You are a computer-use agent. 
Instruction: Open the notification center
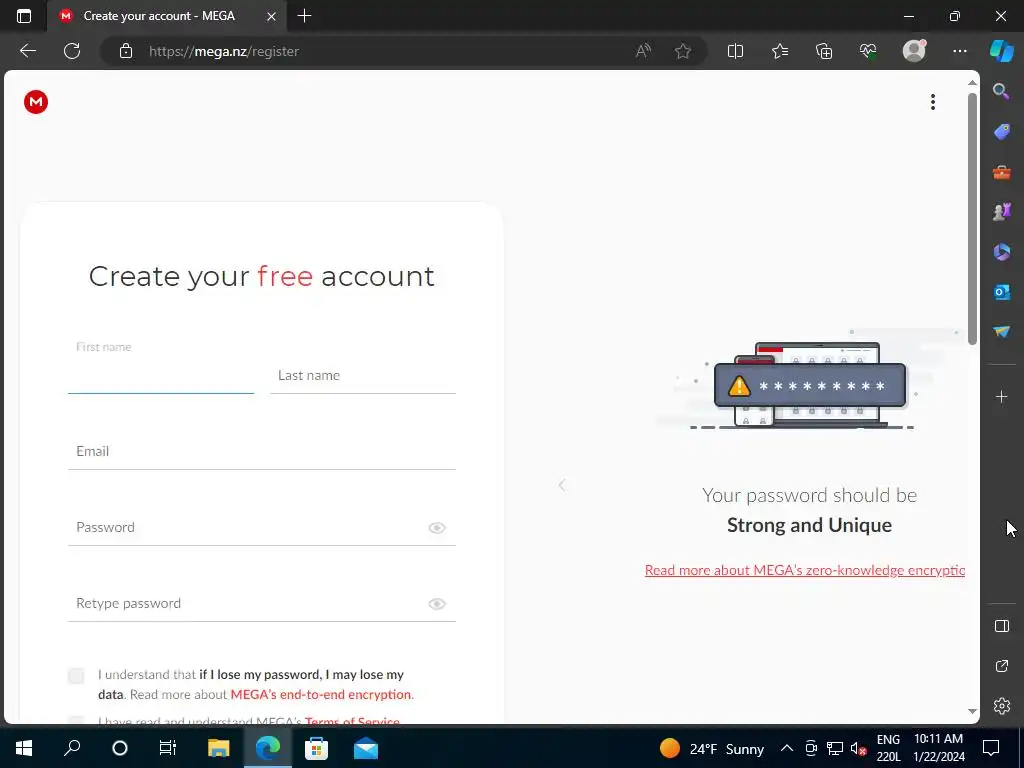[991, 748]
